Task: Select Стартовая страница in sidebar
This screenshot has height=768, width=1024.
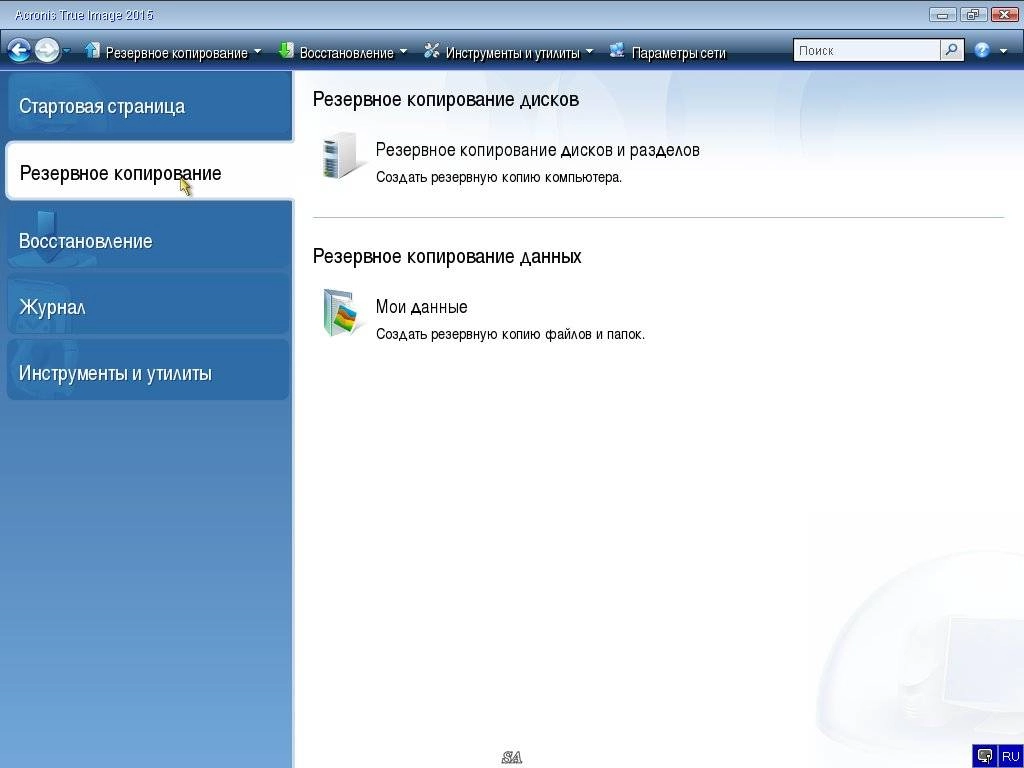Action: point(150,106)
